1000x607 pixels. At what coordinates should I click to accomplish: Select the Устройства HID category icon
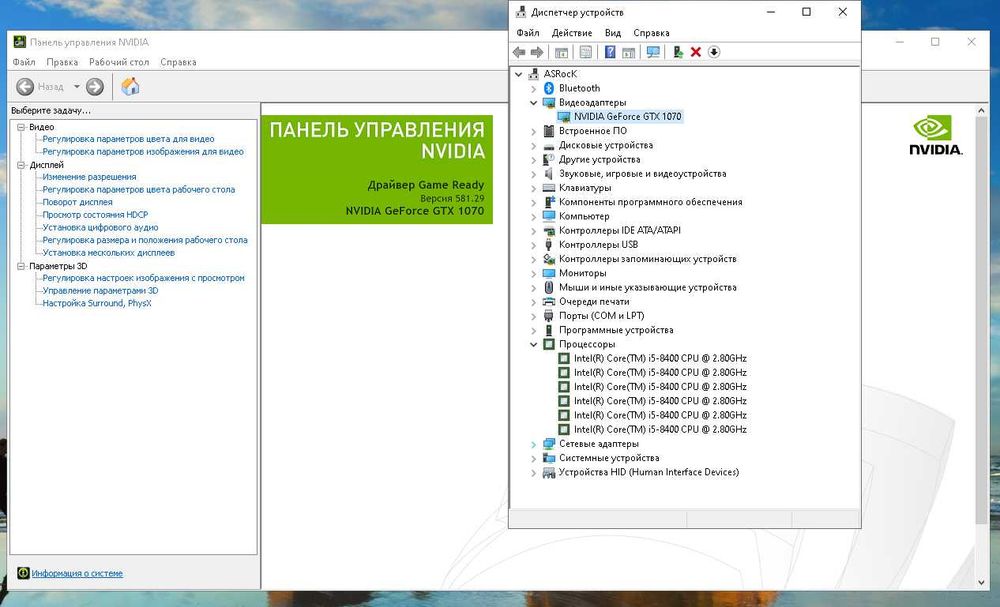click(548, 472)
